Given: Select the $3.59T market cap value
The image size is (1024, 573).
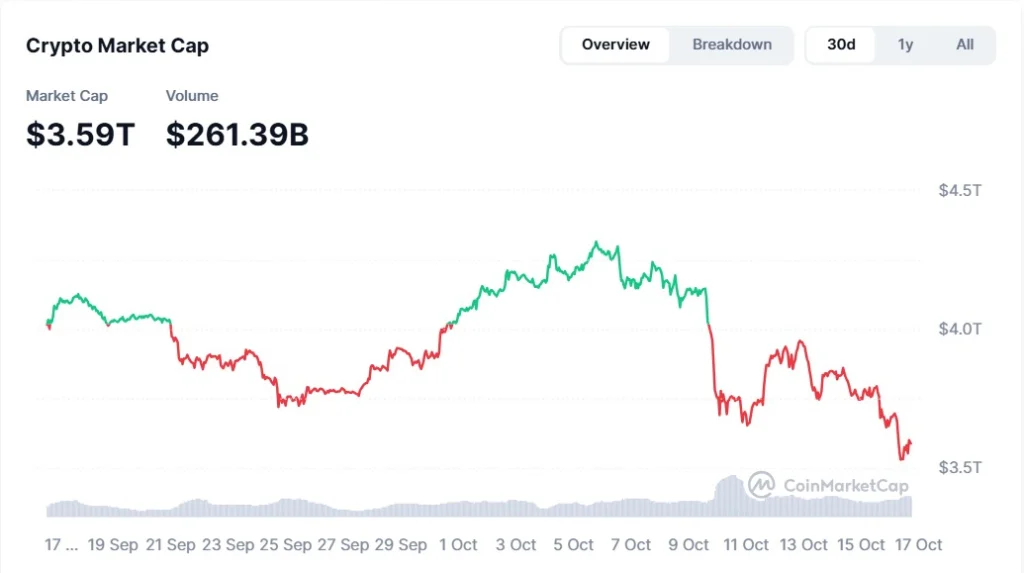Looking at the screenshot, I should pos(80,134).
